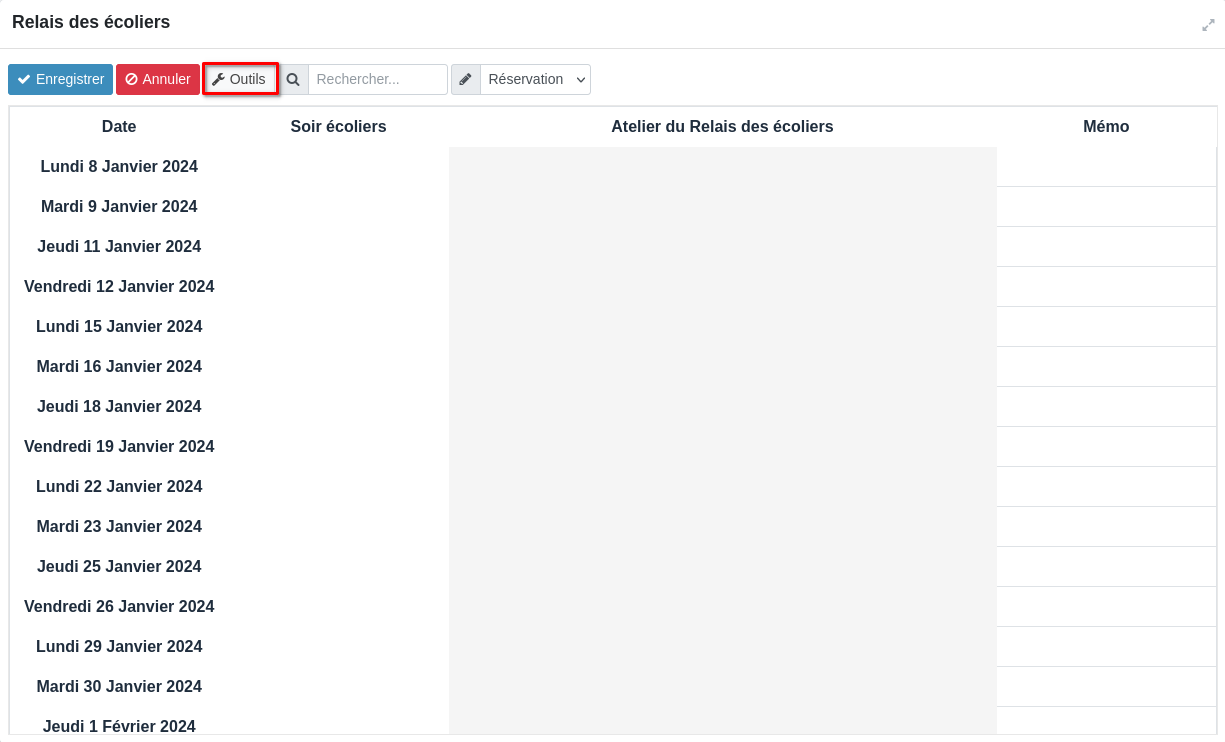Toggle Soir écoliers for Mardi 9 Janvier 2024
The width and height of the screenshot is (1225, 742).
[338, 207]
